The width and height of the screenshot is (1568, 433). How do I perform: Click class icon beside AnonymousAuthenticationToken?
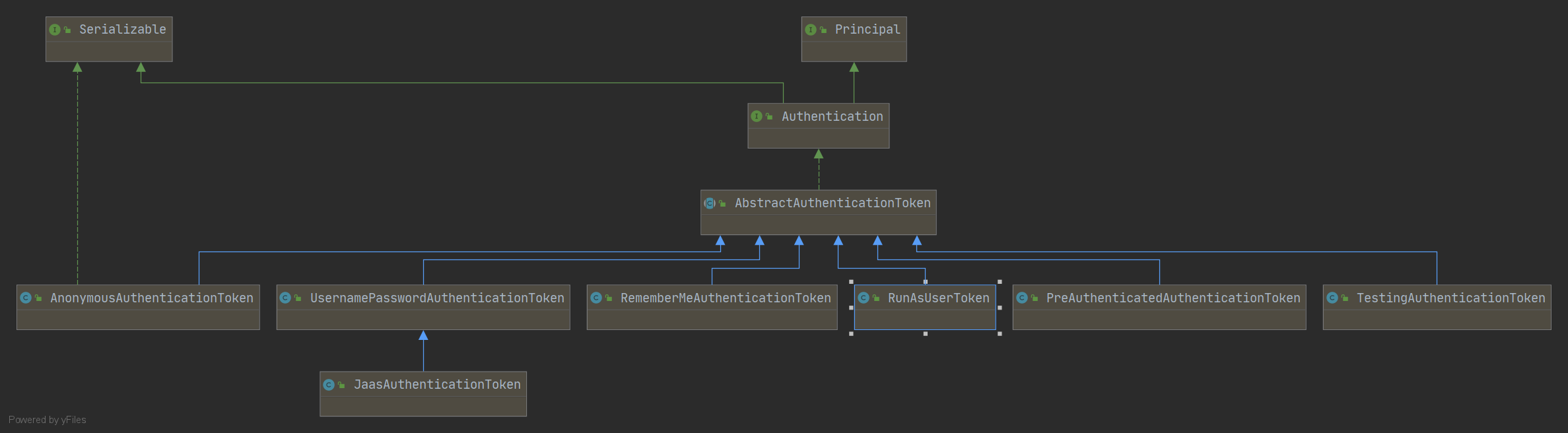[26, 298]
